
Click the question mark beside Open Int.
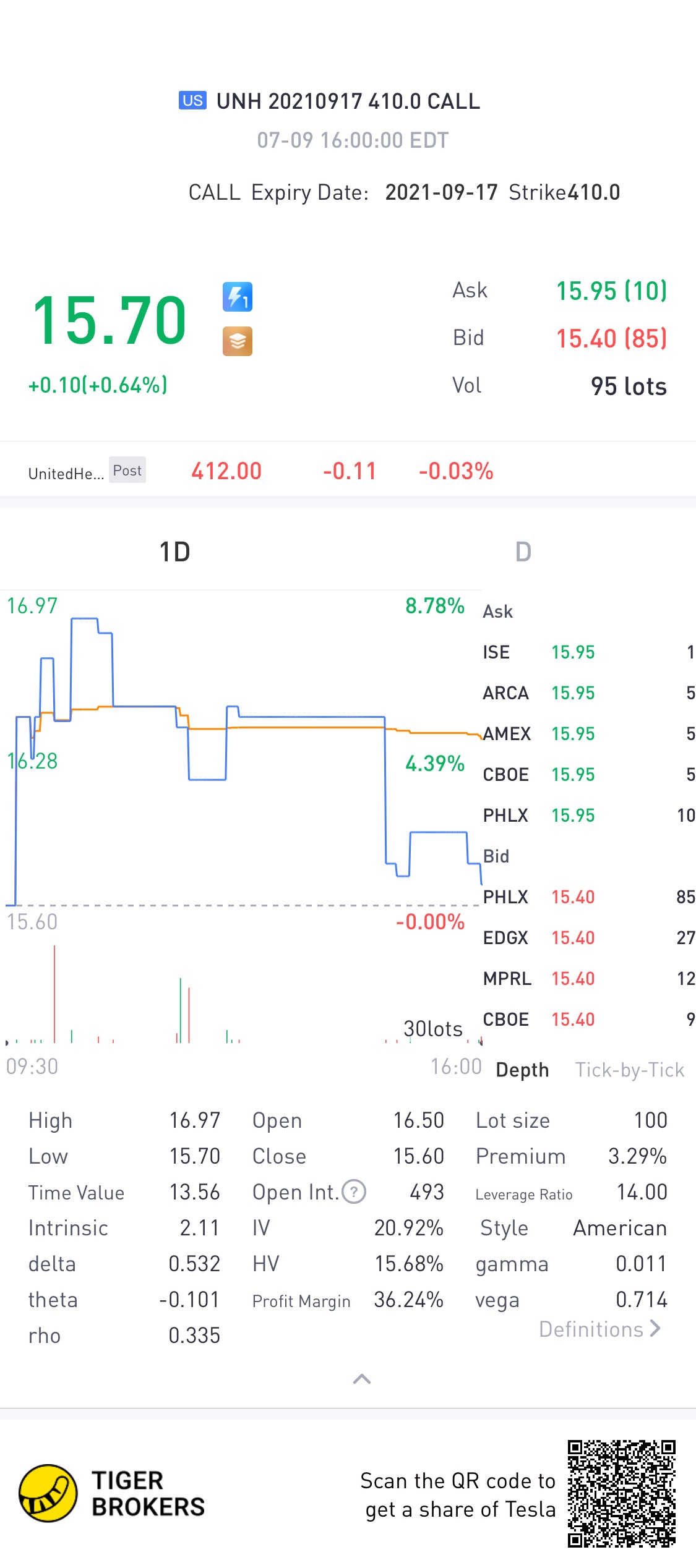click(x=354, y=1191)
